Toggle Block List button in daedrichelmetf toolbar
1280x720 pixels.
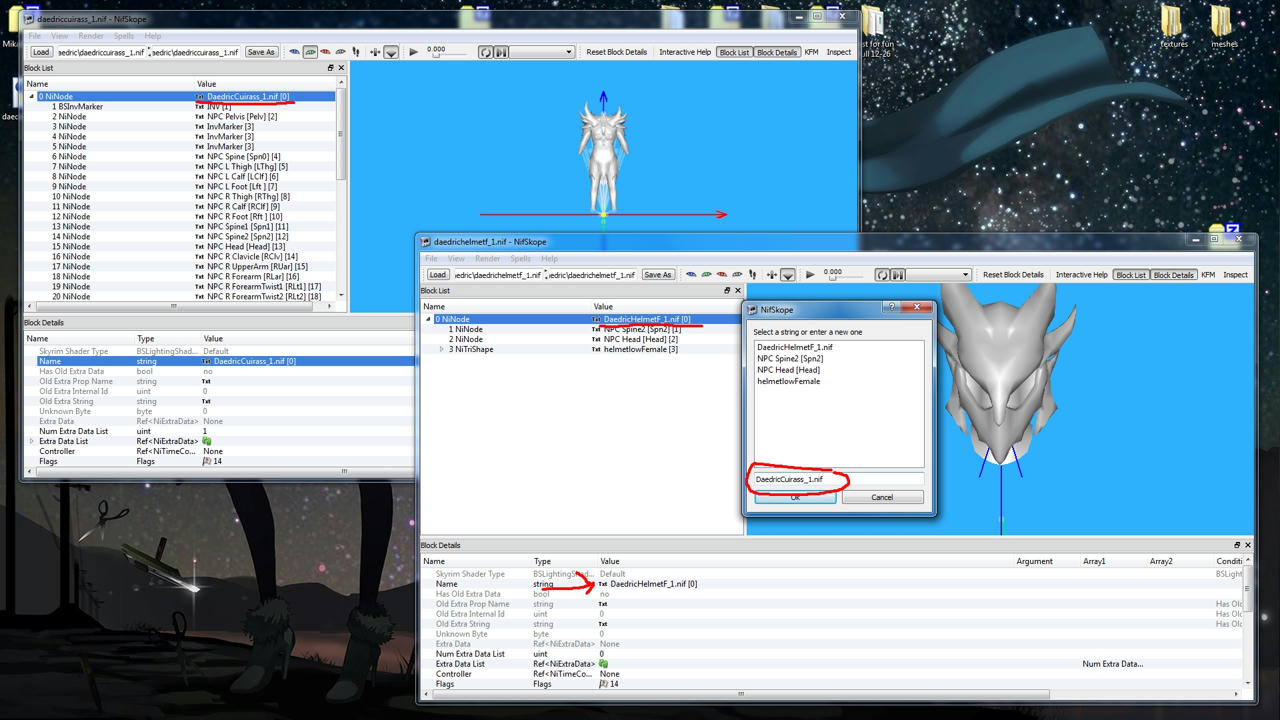pos(1131,275)
